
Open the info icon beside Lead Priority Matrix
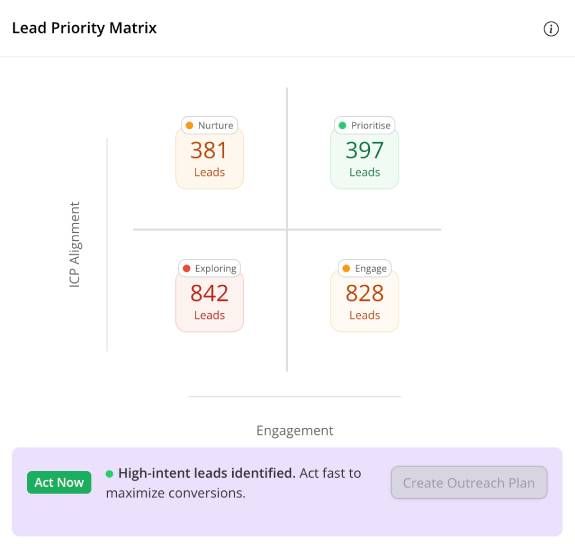tap(551, 29)
